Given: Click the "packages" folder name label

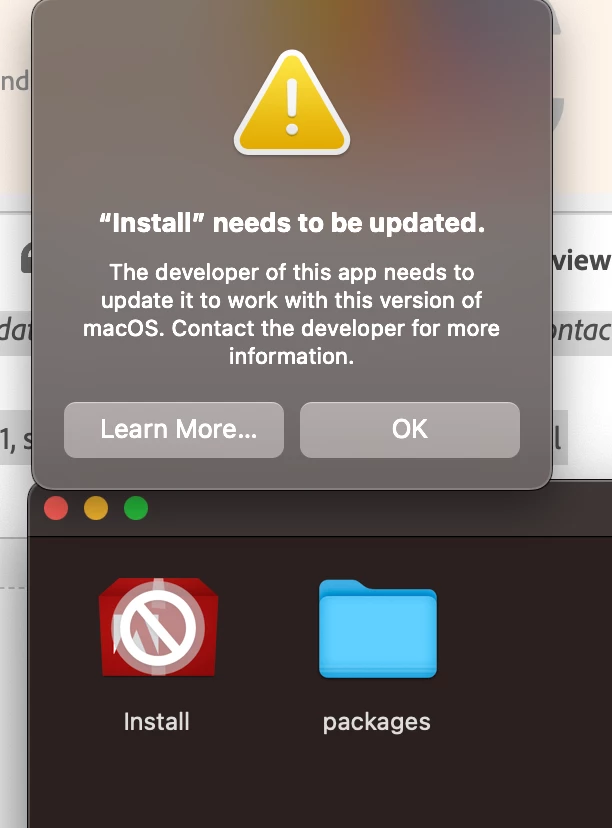Looking at the screenshot, I should pyautogui.click(x=376, y=722).
